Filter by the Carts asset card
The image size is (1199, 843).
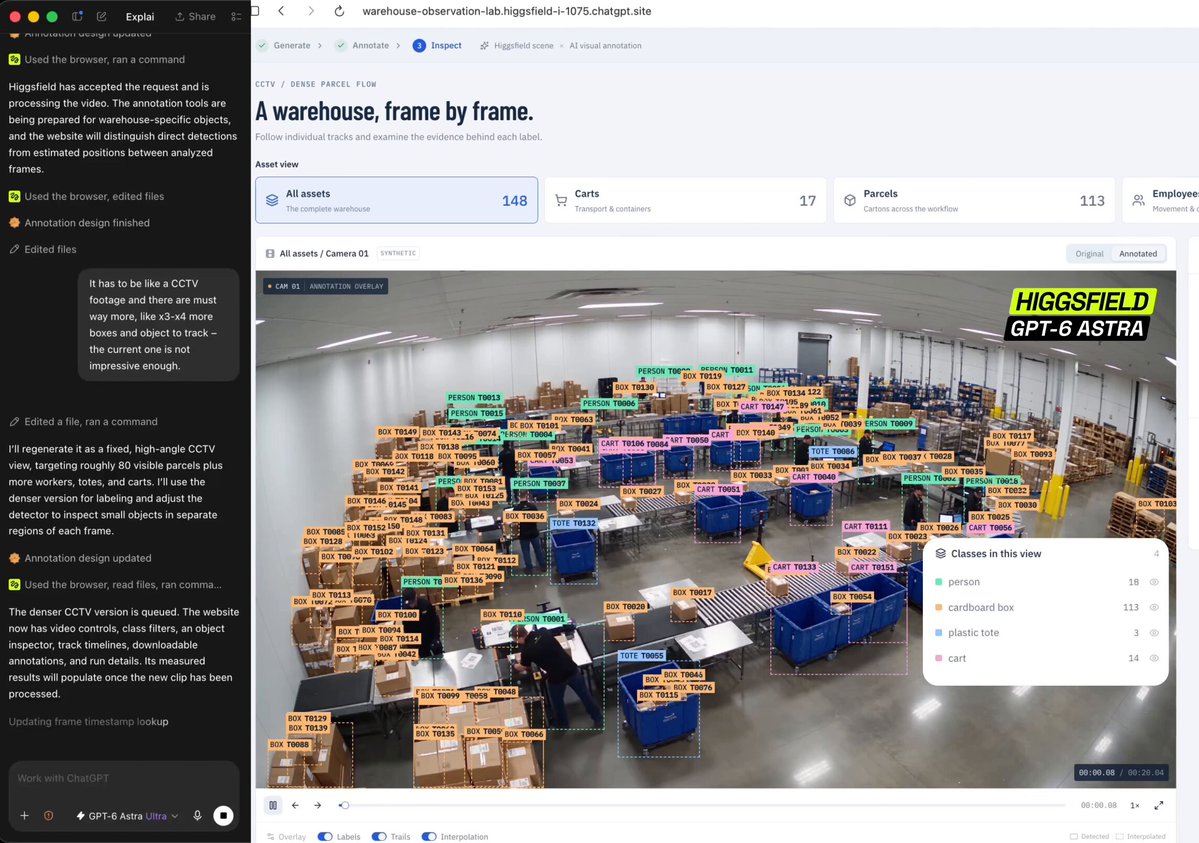[685, 200]
